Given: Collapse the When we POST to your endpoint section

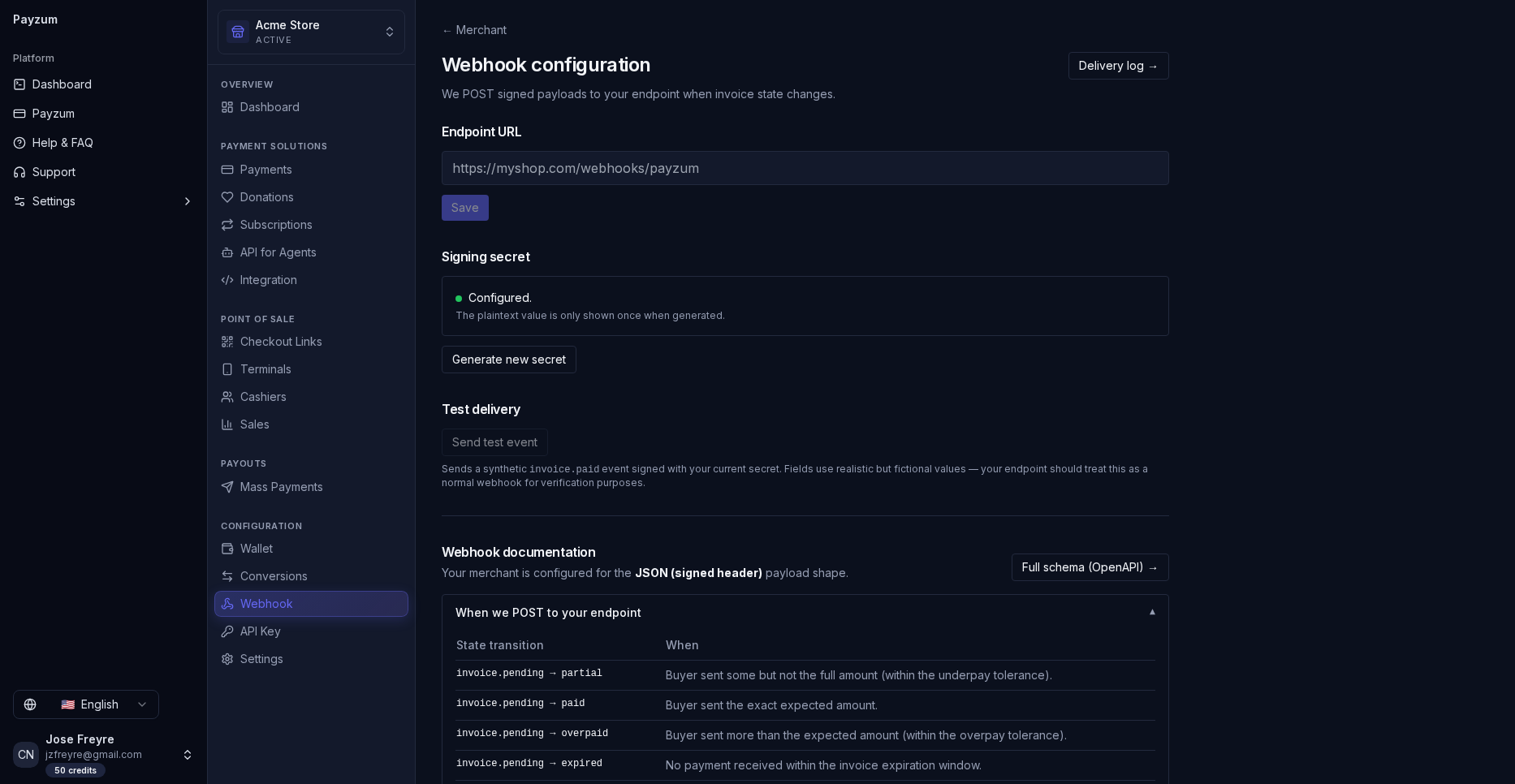Looking at the screenshot, I should (x=1152, y=612).
